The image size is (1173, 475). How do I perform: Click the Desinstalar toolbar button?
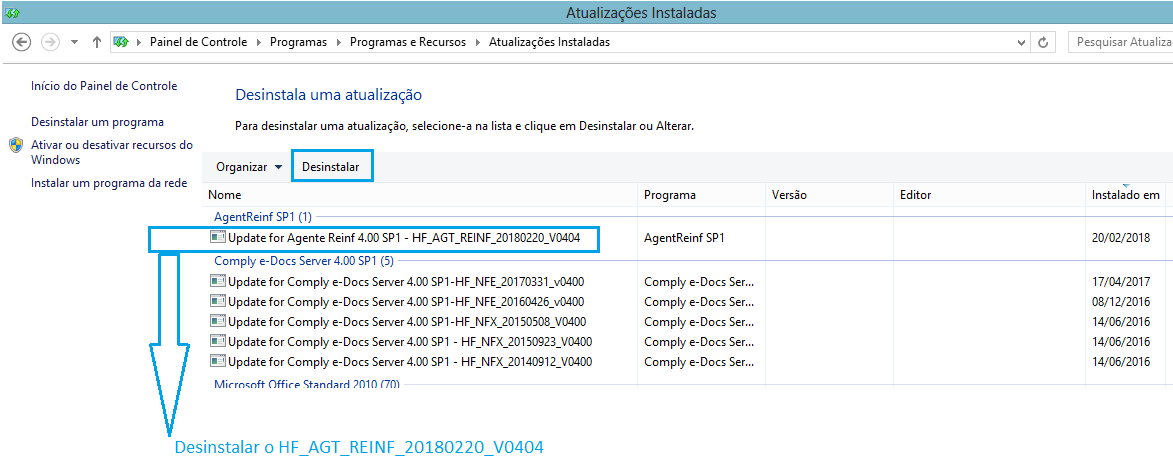(x=331, y=168)
